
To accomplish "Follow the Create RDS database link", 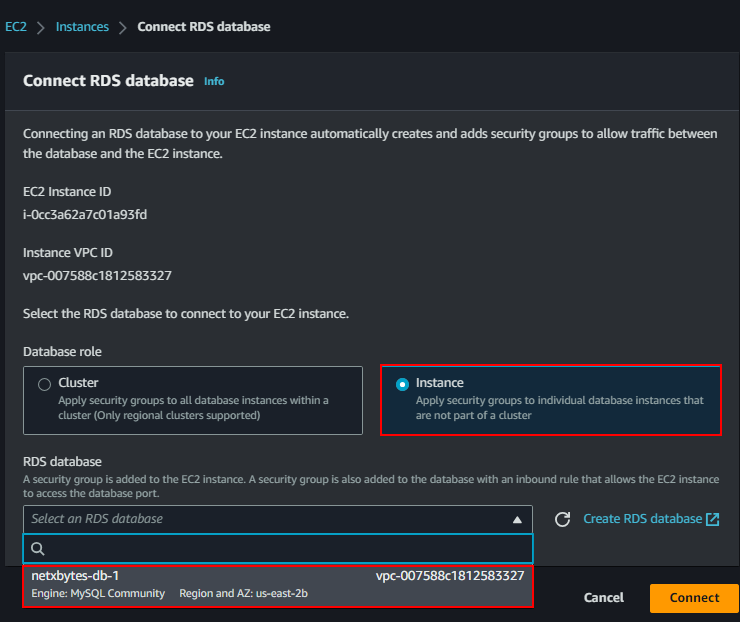I will [x=642, y=519].
